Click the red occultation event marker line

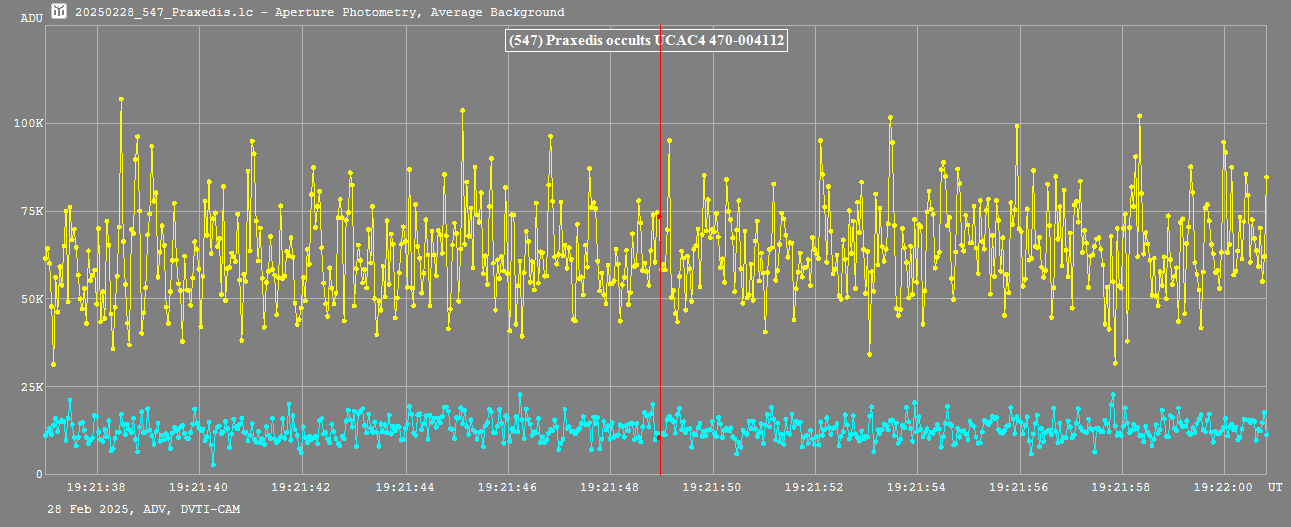click(x=660, y=250)
